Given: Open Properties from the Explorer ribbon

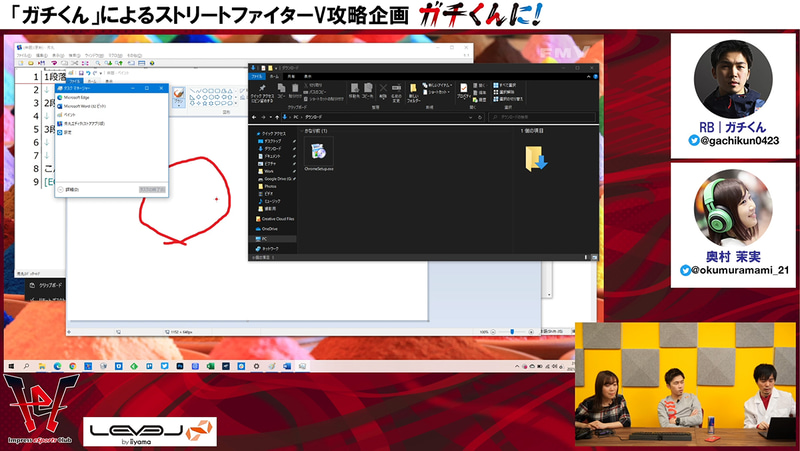Looking at the screenshot, I should coord(463,91).
